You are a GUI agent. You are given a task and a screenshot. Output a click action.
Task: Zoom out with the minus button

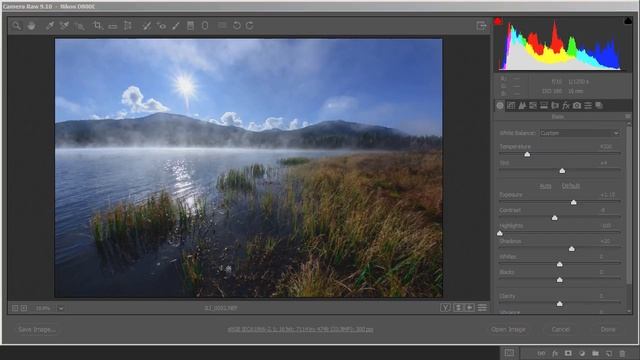click(x=15, y=308)
